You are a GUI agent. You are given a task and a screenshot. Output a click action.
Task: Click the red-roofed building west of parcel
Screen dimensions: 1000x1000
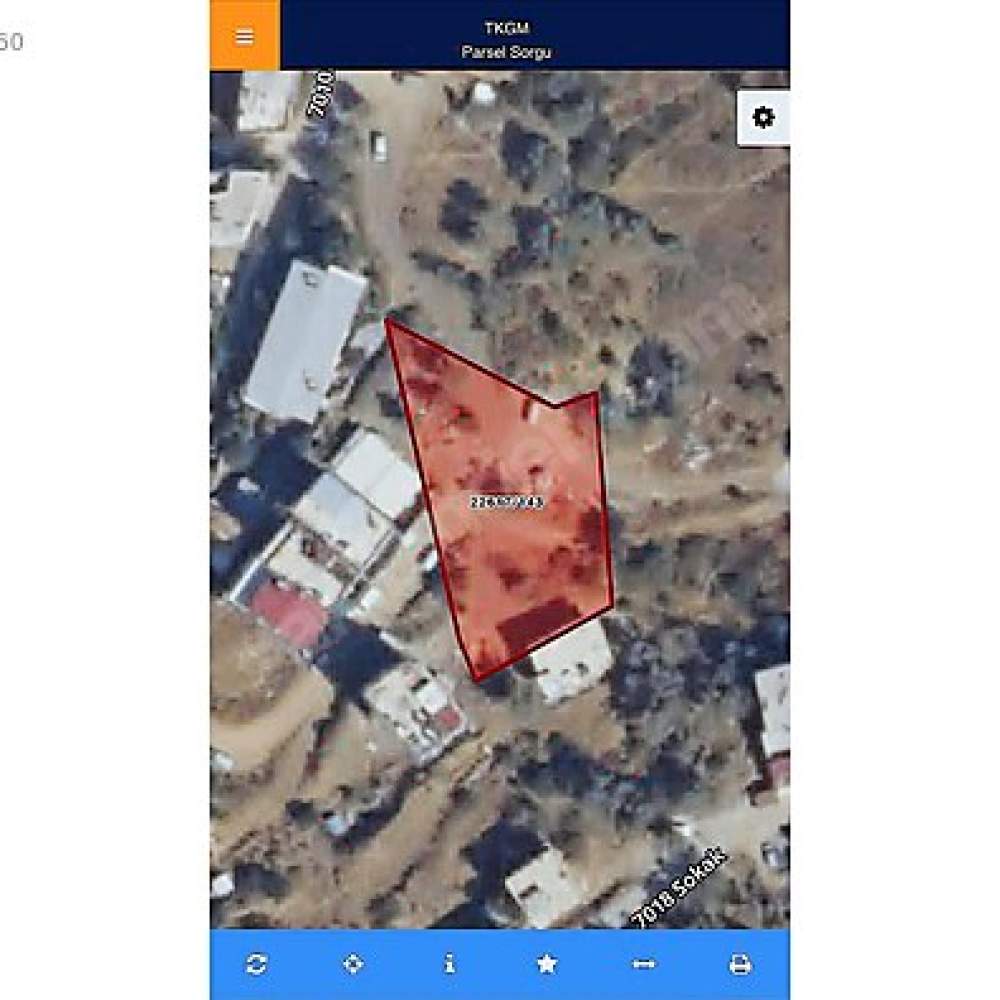pos(289,614)
